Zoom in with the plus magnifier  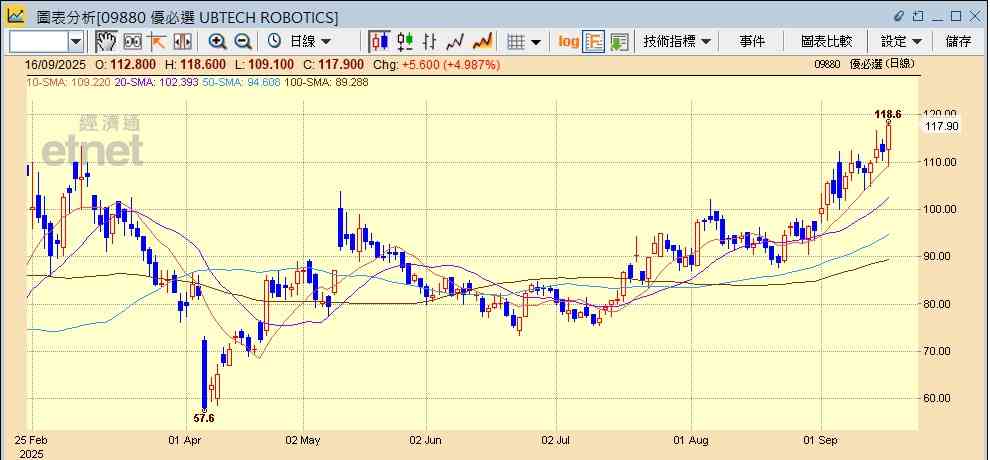[218, 42]
